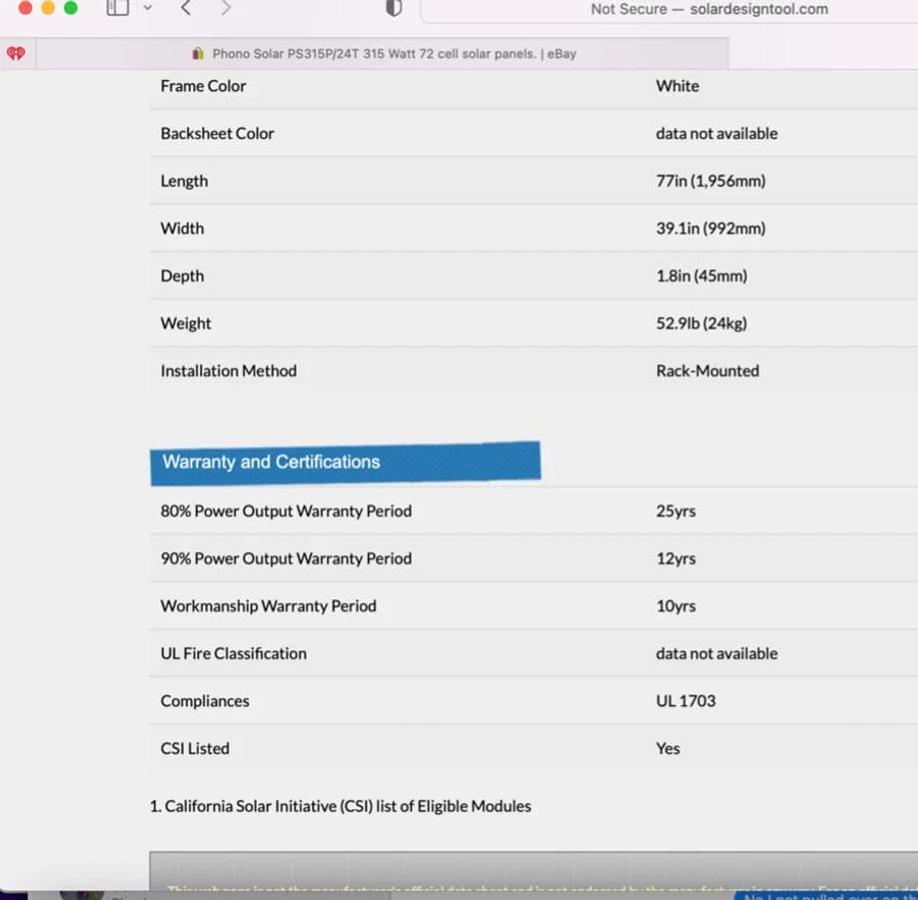Go back with the back arrow

click(x=185, y=8)
